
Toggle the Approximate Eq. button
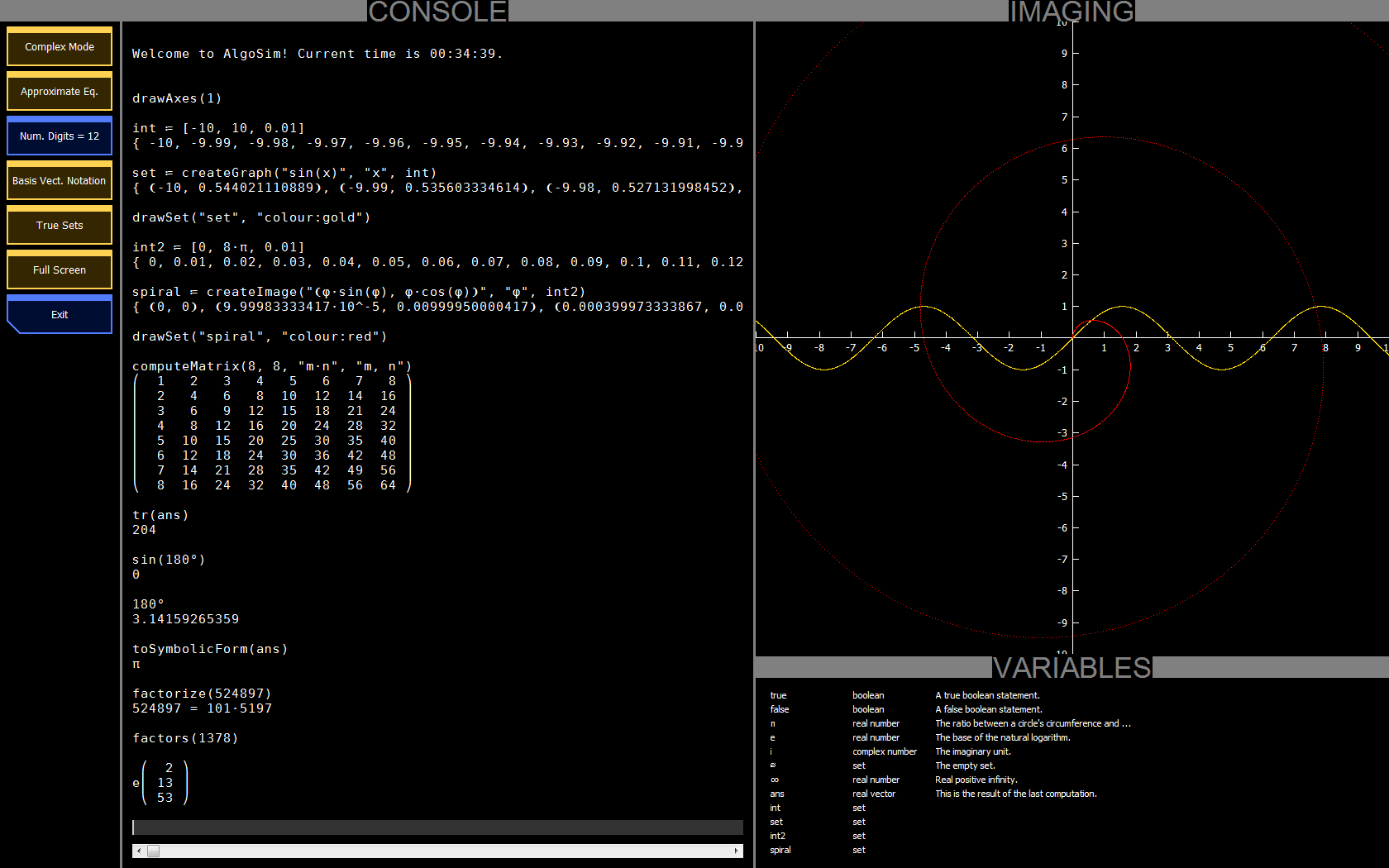[x=60, y=92]
